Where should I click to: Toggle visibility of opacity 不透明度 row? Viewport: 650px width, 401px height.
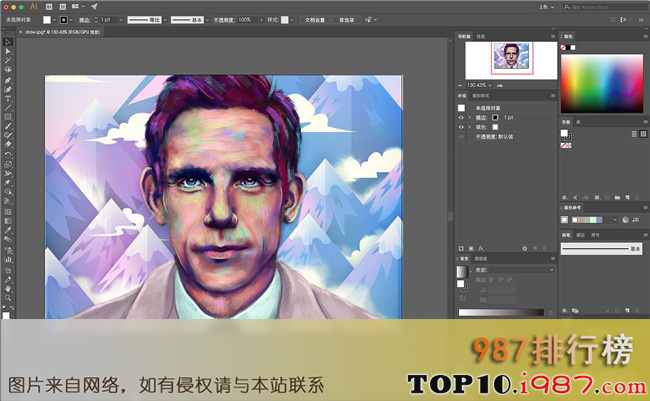coord(461,136)
